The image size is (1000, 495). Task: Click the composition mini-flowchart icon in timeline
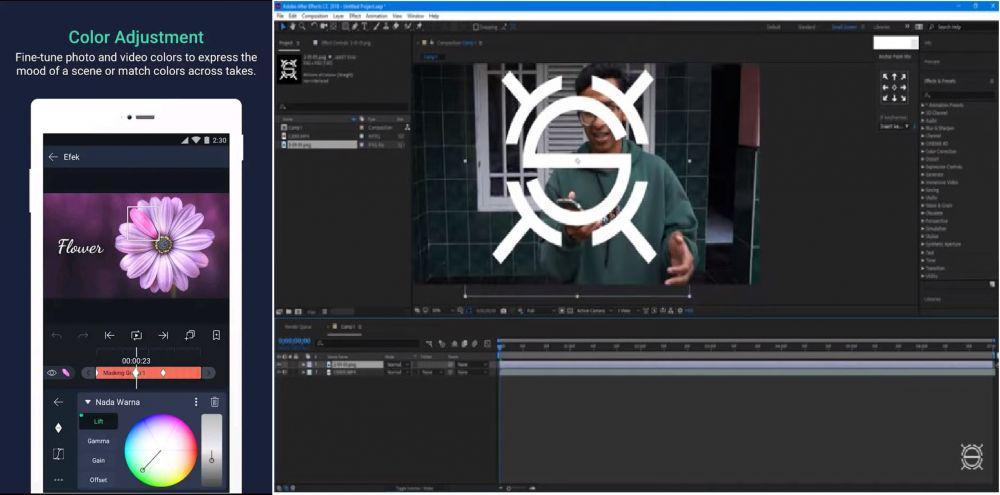[429, 344]
